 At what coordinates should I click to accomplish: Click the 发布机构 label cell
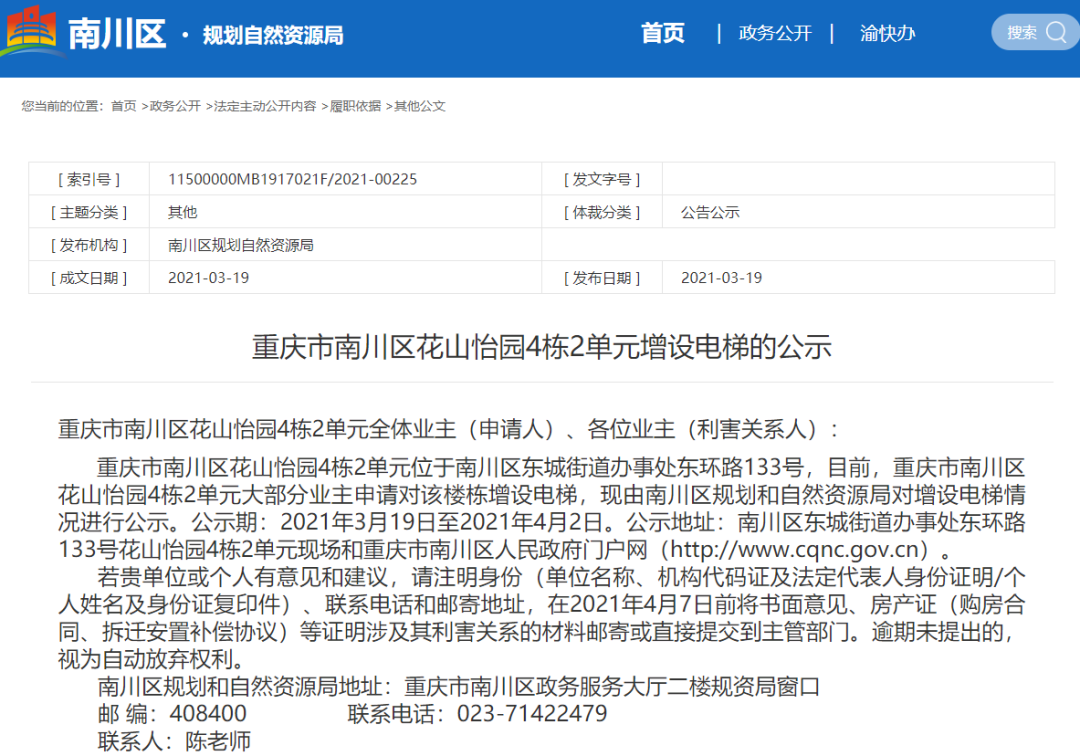point(89,245)
